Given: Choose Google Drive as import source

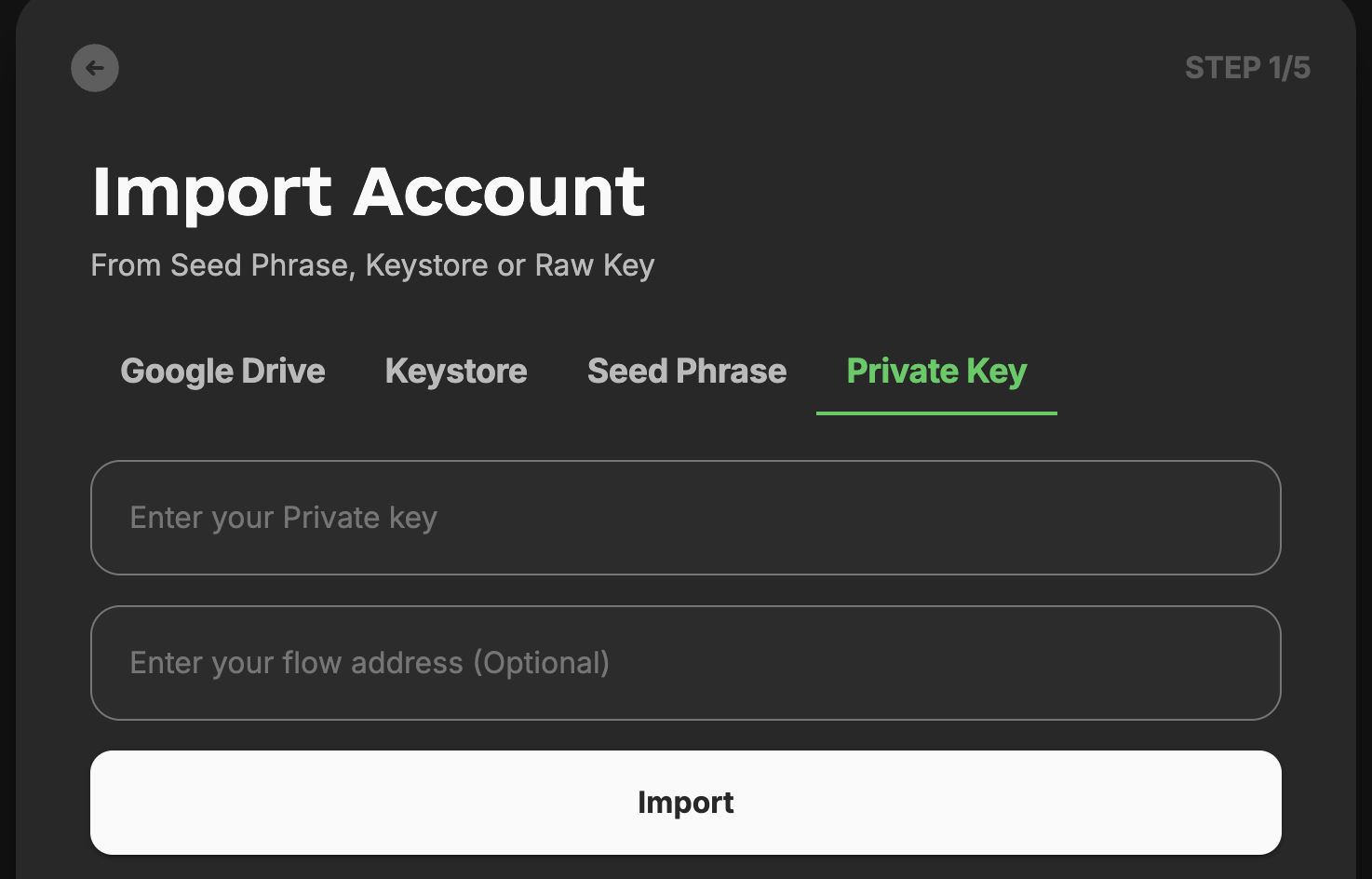Looking at the screenshot, I should pos(222,372).
